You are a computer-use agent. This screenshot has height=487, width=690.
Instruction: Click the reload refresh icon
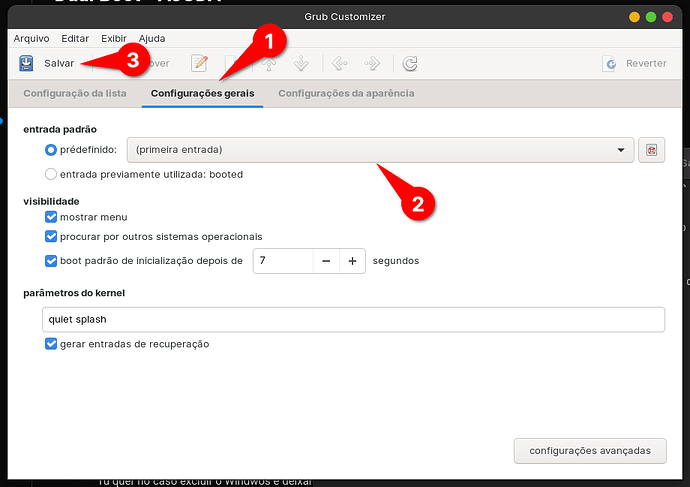tap(410, 63)
